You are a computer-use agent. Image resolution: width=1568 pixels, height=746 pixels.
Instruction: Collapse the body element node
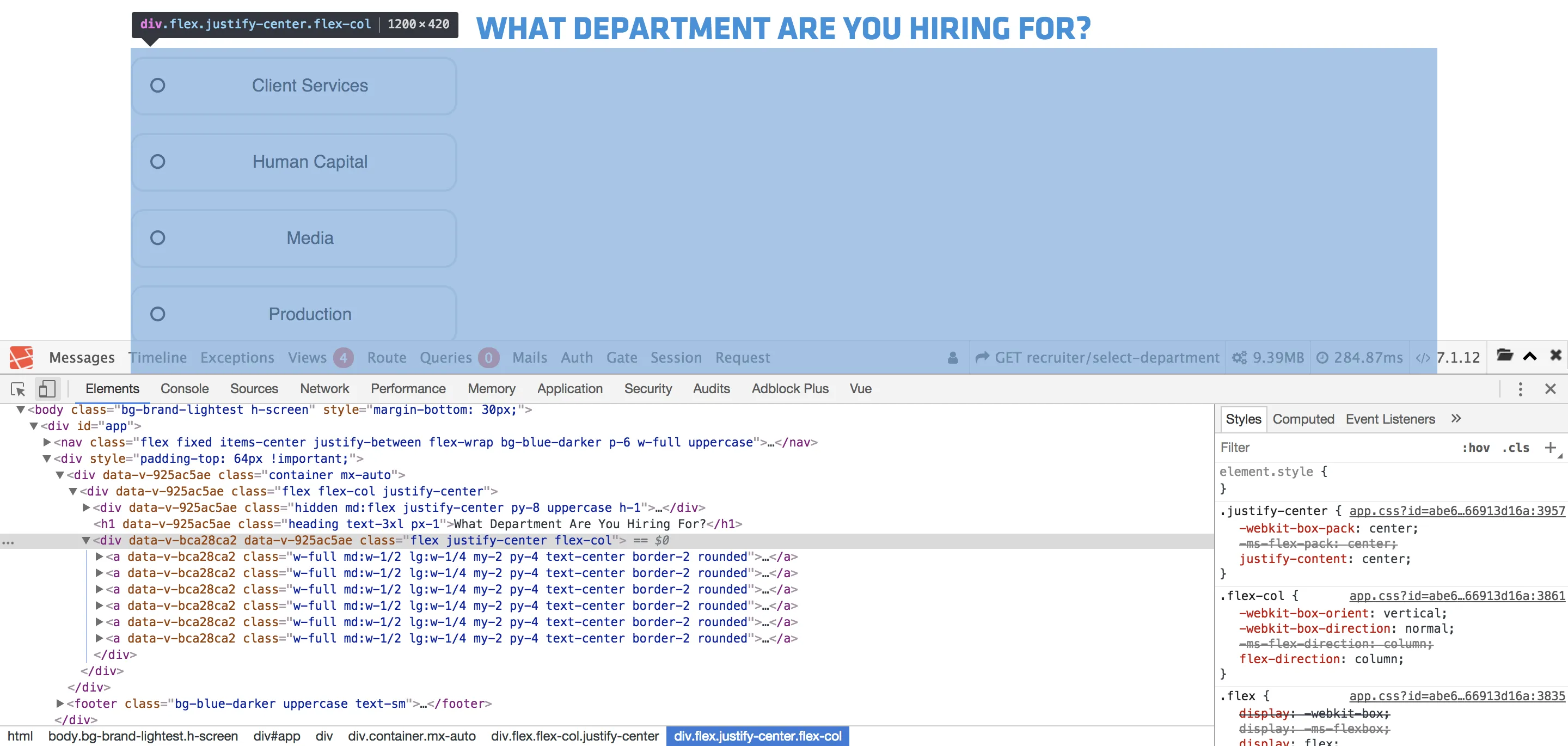pos(21,410)
